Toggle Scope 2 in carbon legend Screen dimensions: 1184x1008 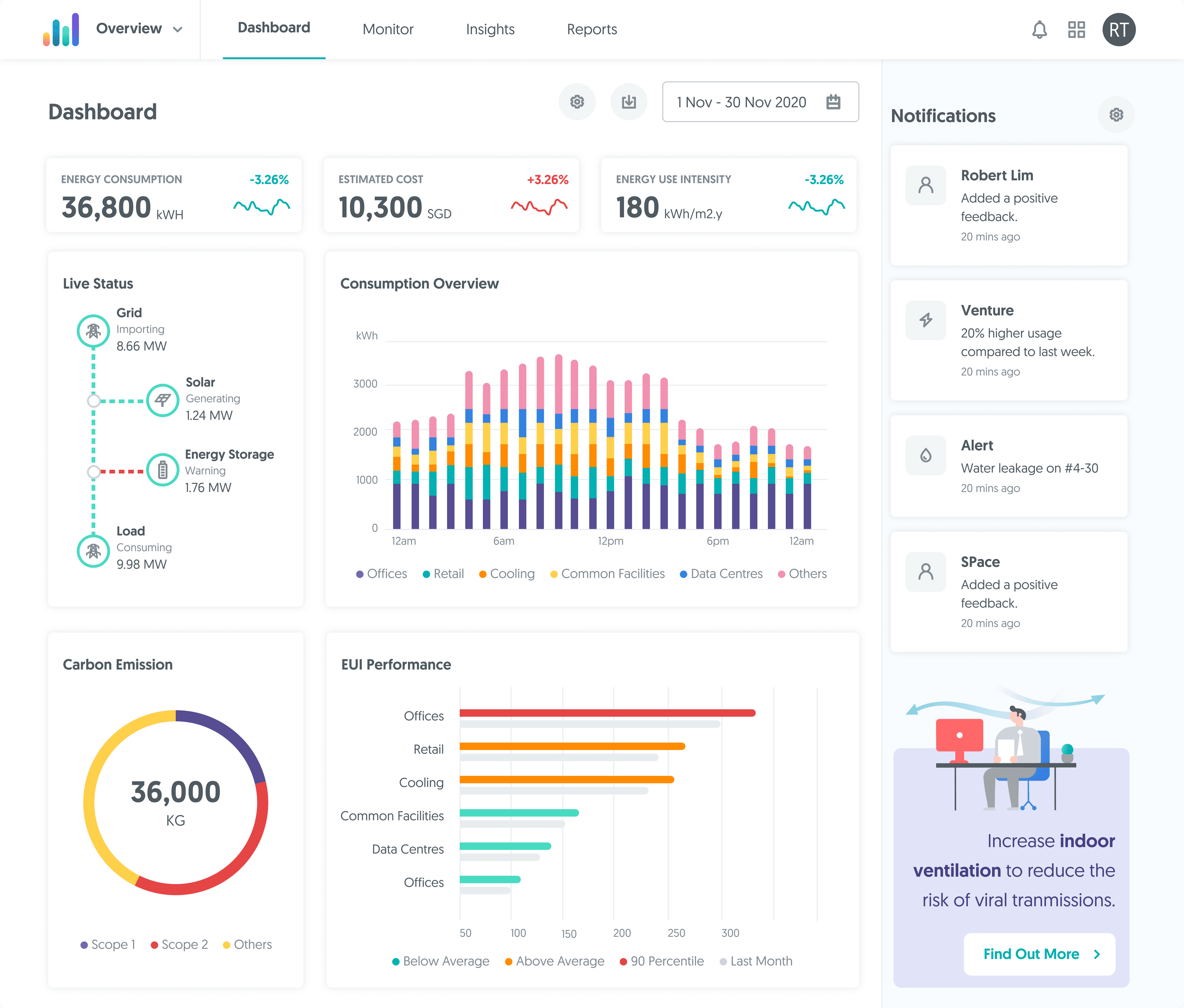click(179, 944)
